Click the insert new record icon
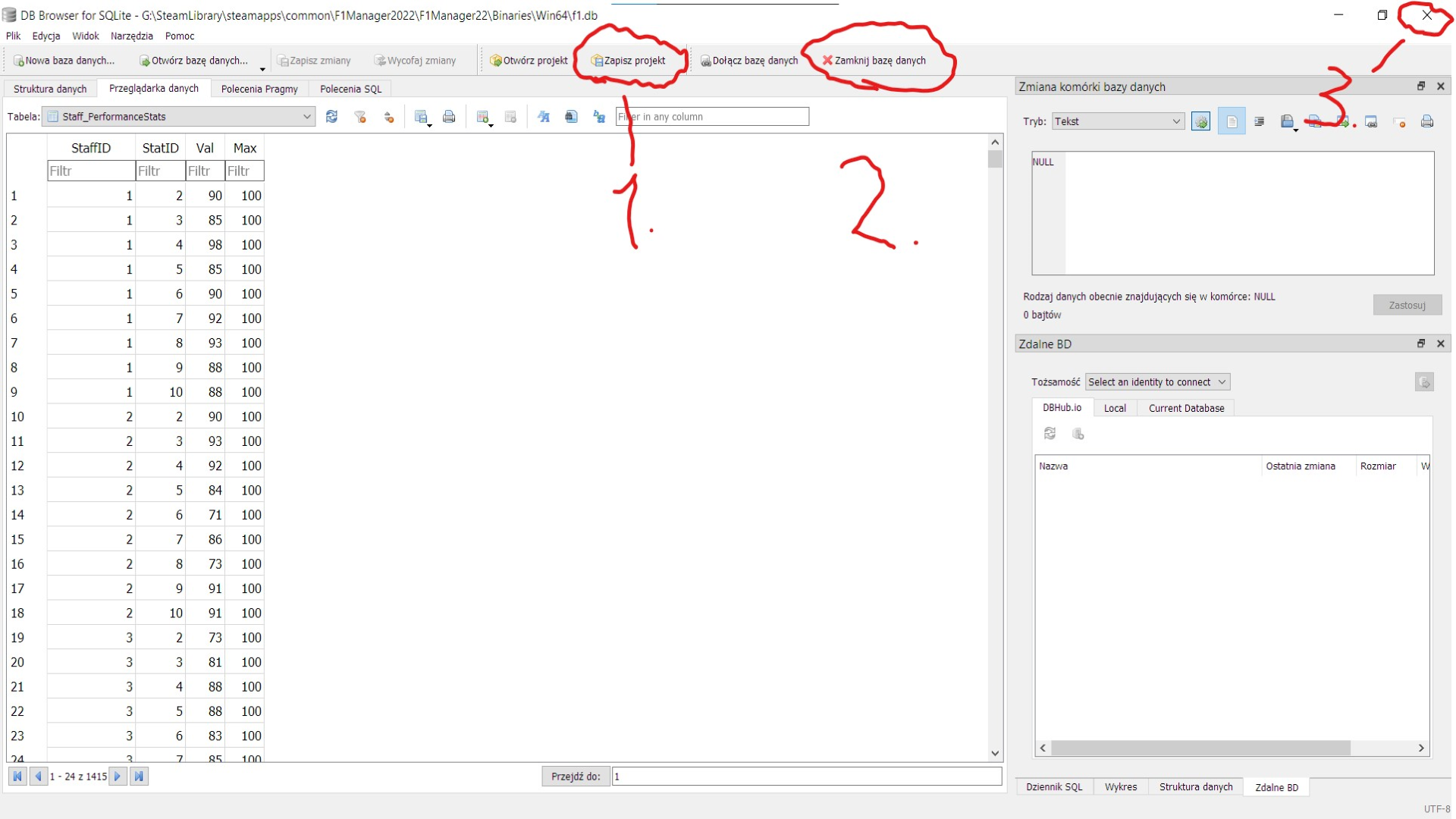This screenshot has height=819, width=1456. (x=482, y=117)
